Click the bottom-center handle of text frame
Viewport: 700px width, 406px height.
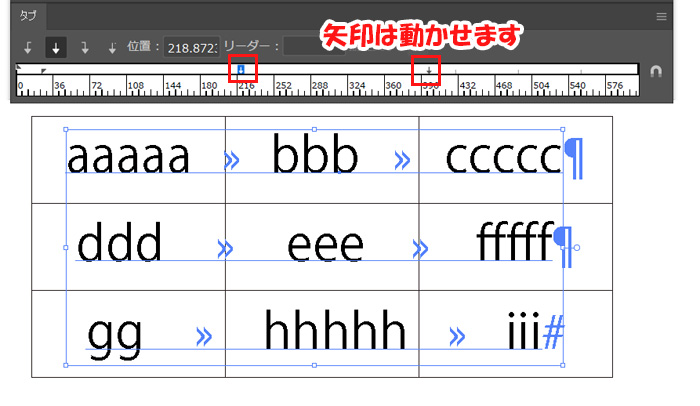(314, 365)
